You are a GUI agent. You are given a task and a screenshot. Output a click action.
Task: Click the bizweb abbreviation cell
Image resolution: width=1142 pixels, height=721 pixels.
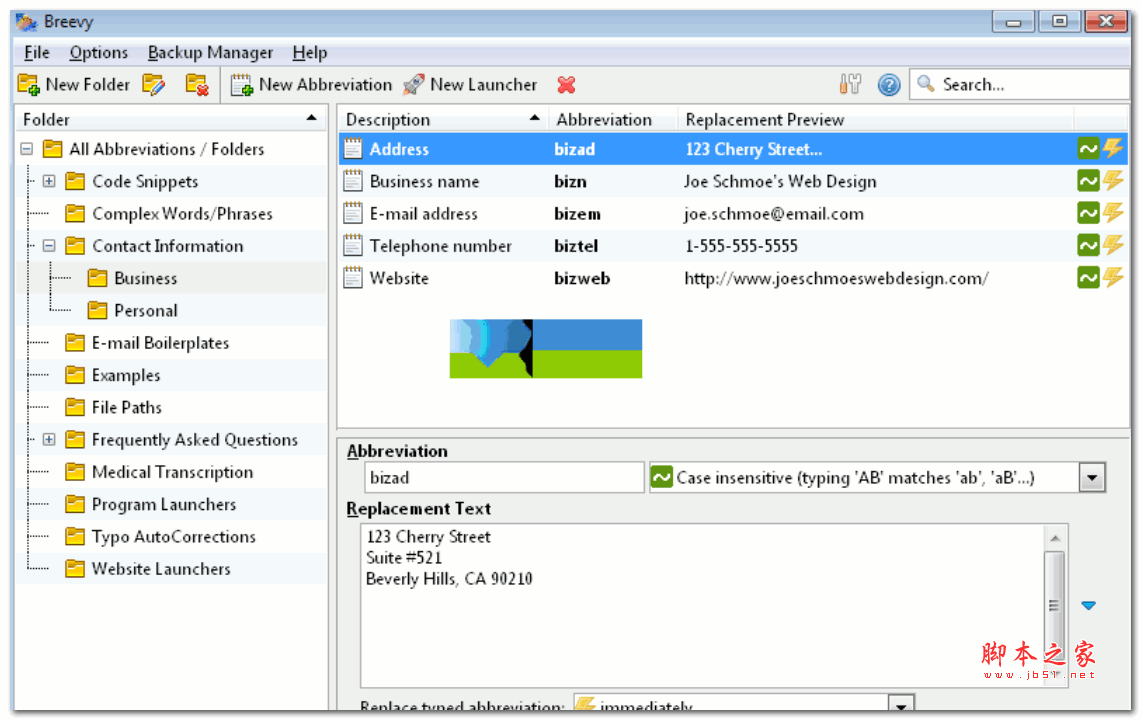[x=582, y=278]
